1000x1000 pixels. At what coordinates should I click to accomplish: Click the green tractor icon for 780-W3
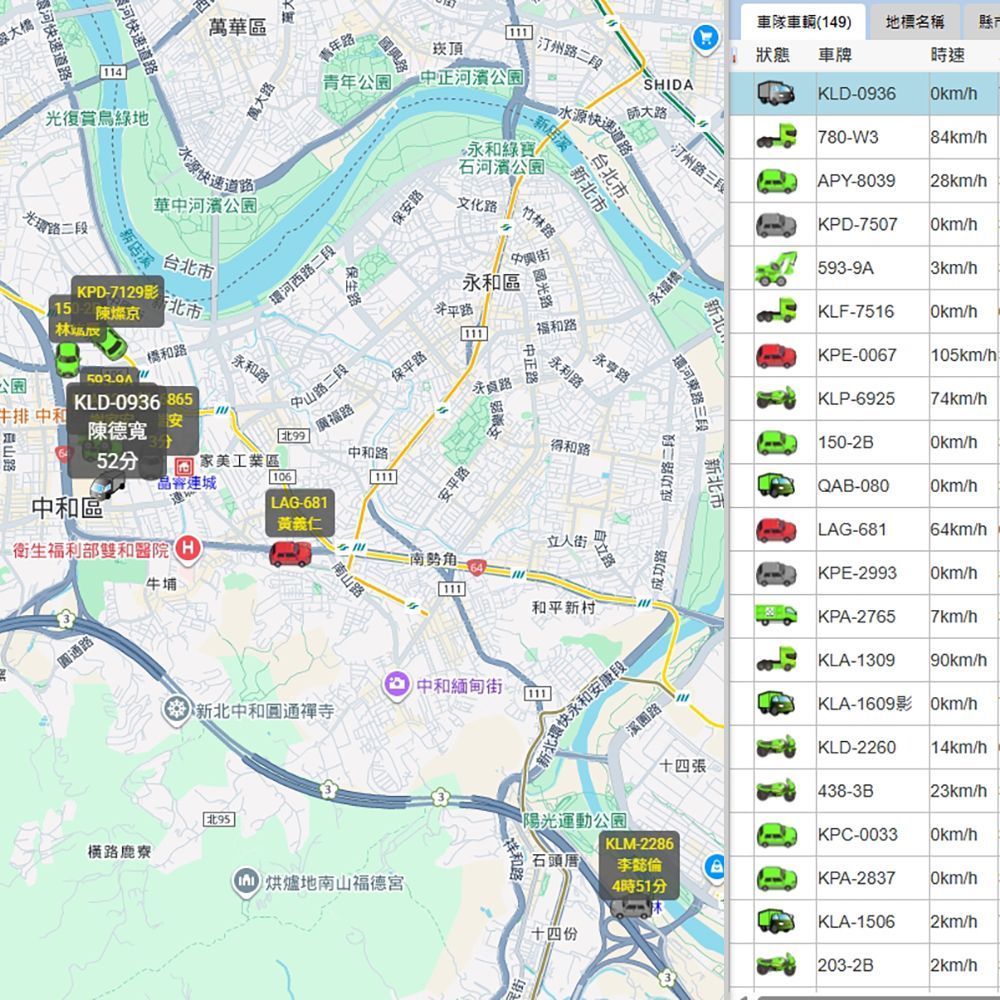coord(776,137)
